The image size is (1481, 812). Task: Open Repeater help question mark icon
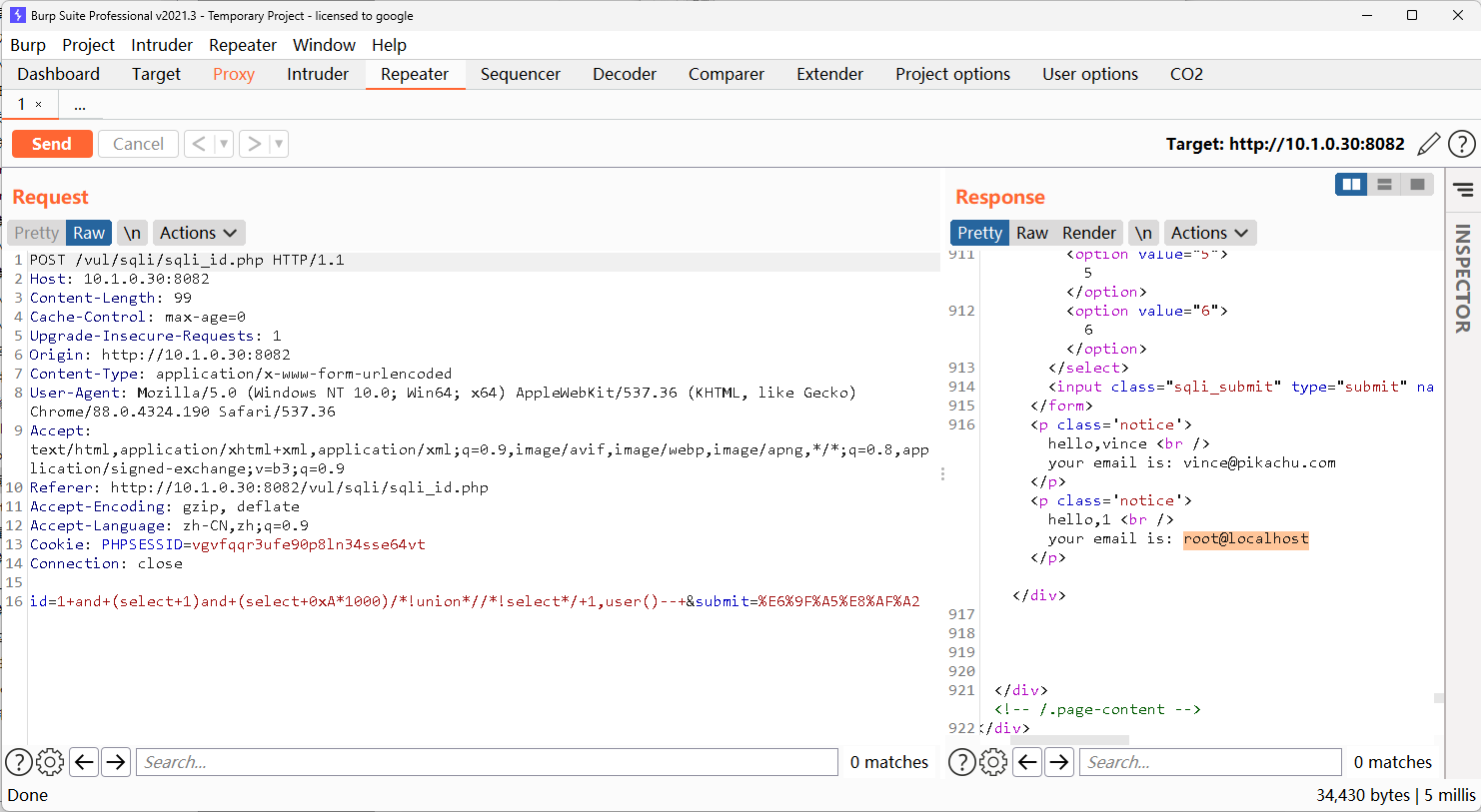[1461, 144]
